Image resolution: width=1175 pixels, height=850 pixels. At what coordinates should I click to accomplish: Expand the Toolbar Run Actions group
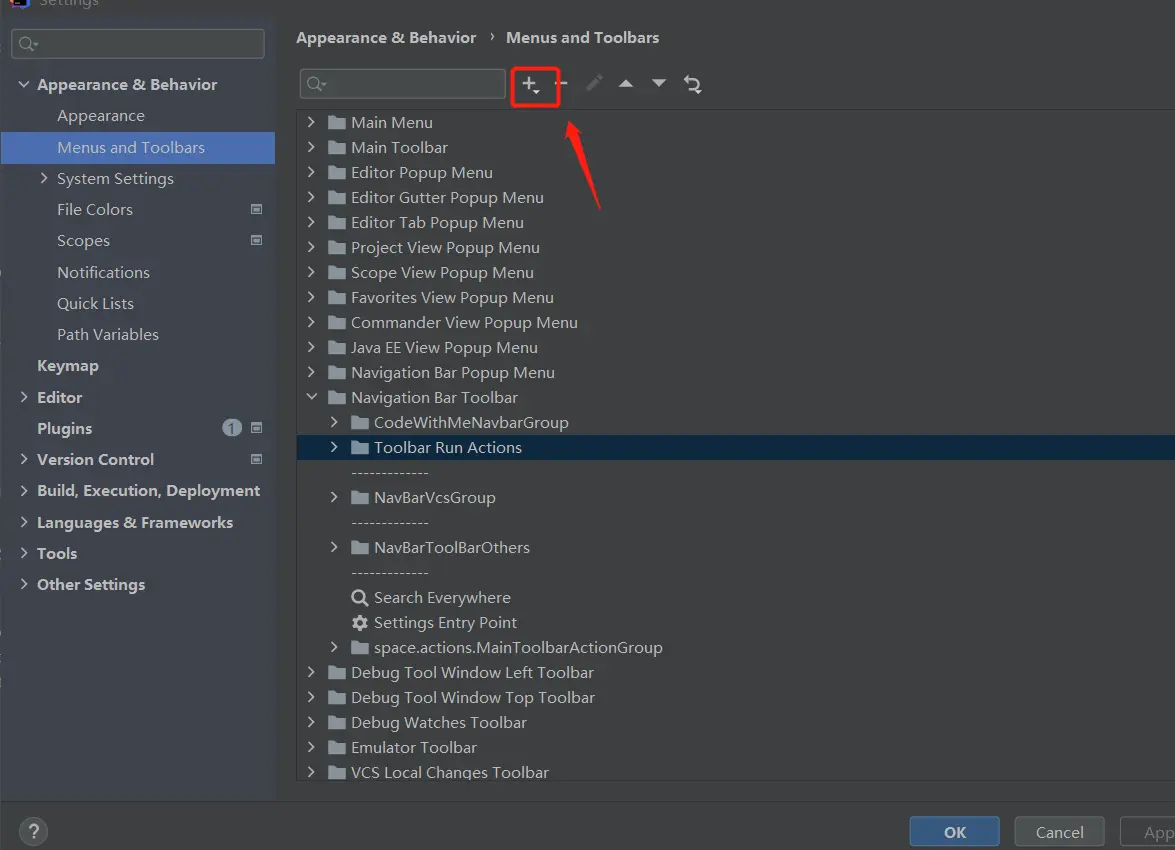334,447
